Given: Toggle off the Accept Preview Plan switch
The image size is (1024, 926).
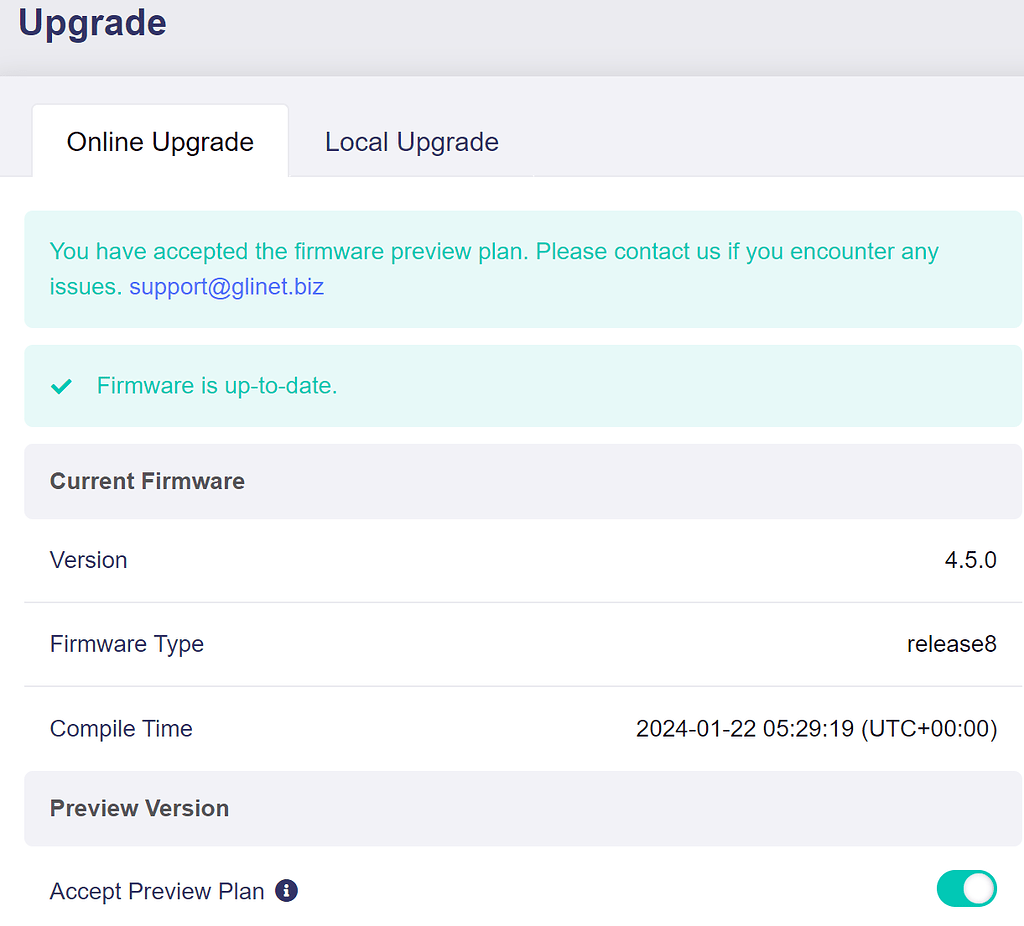Looking at the screenshot, I should (966, 888).
